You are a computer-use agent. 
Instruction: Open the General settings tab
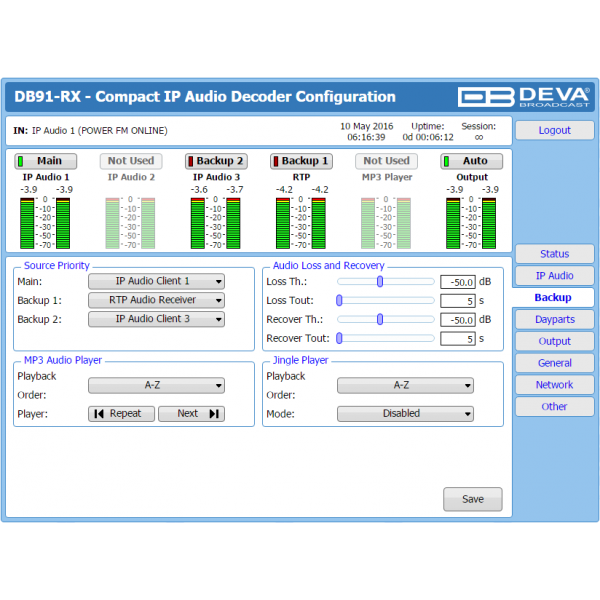pyautogui.click(x=554, y=363)
